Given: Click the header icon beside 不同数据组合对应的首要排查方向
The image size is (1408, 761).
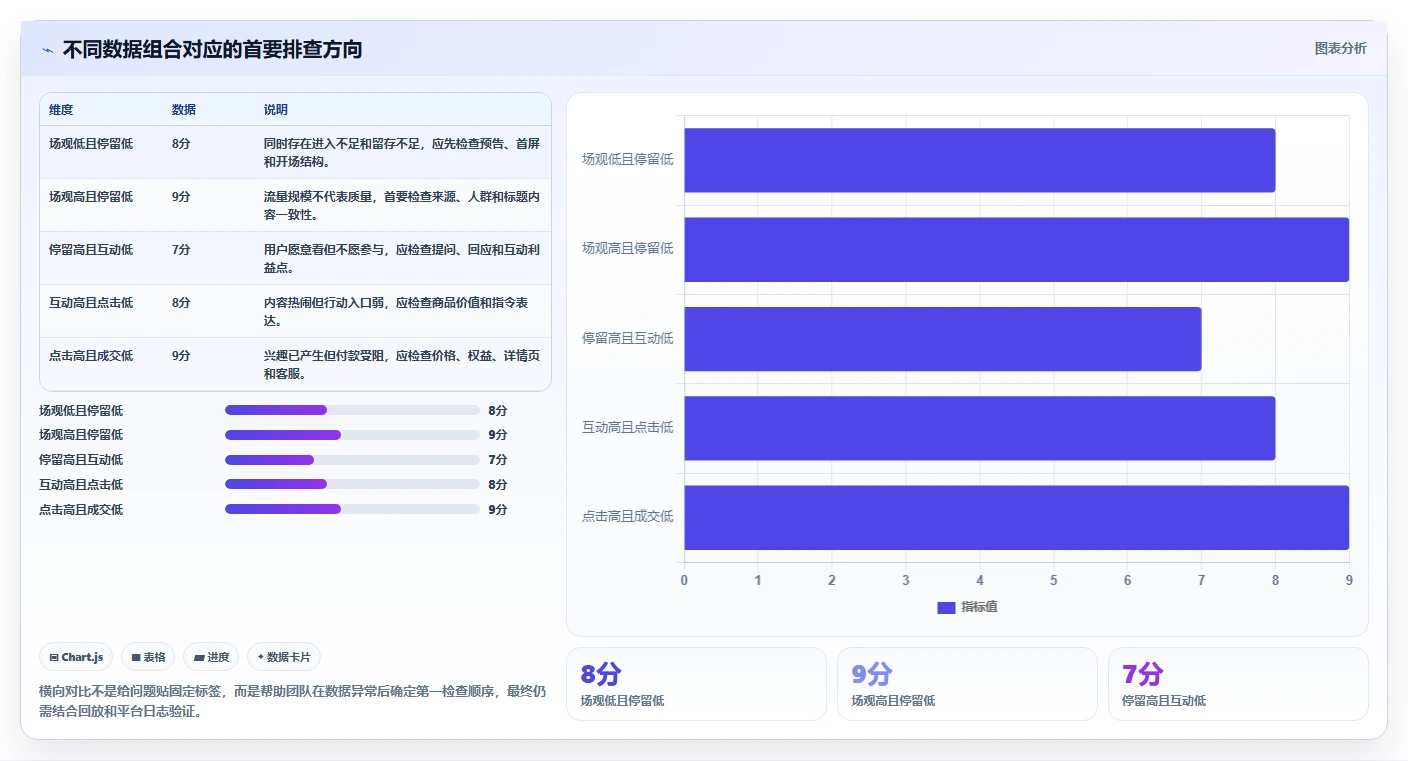Looking at the screenshot, I should point(47,50).
